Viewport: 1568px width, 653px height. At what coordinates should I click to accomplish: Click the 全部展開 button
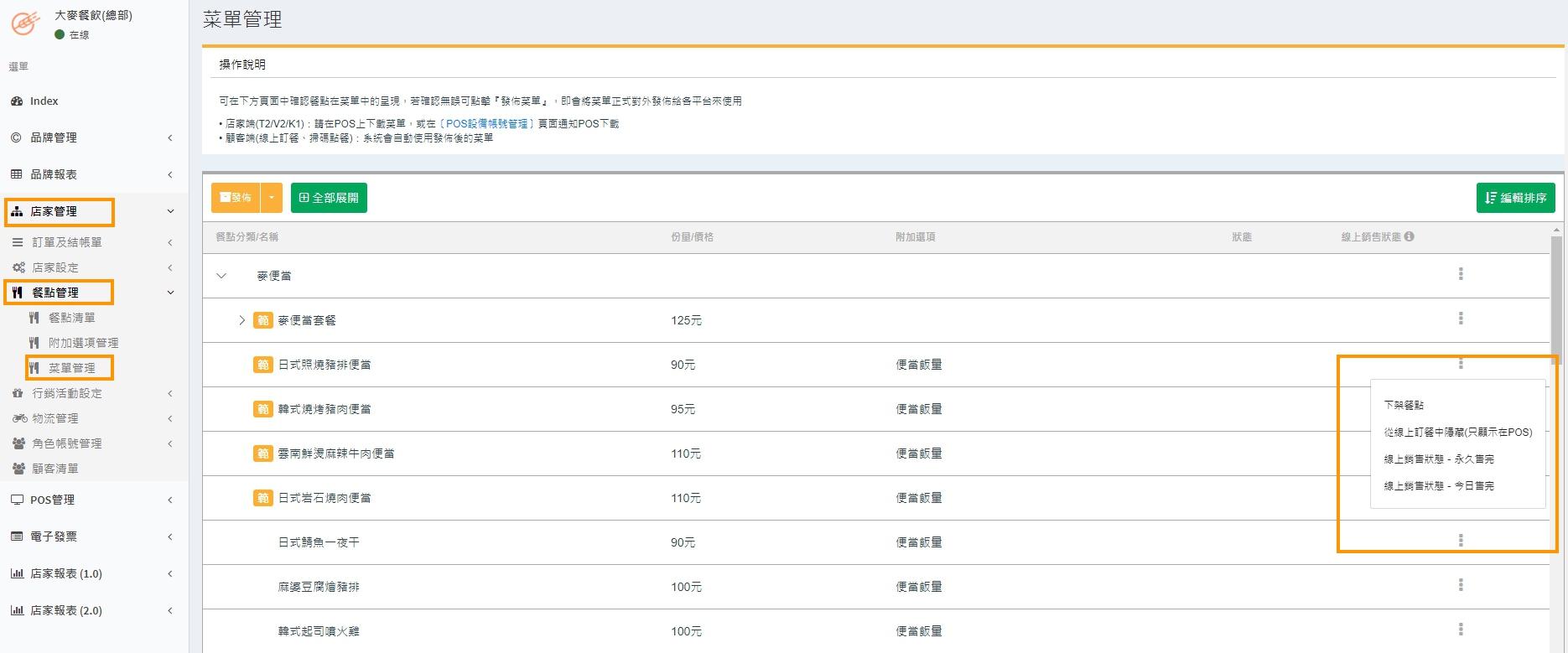pyautogui.click(x=329, y=198)
